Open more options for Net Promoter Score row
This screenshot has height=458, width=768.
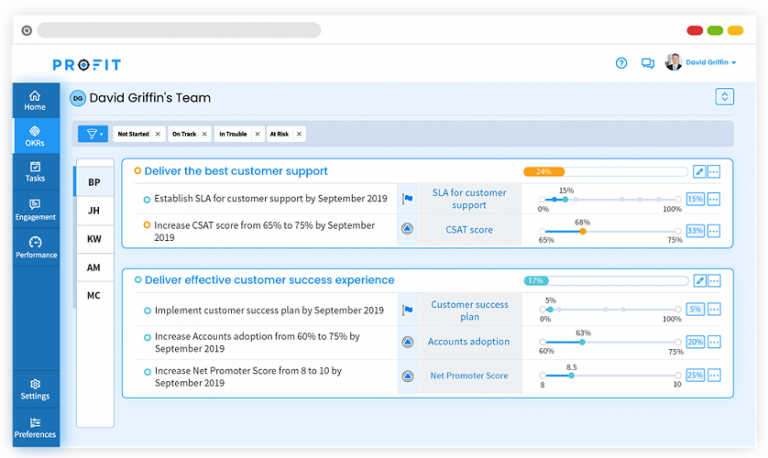point(714,376)
